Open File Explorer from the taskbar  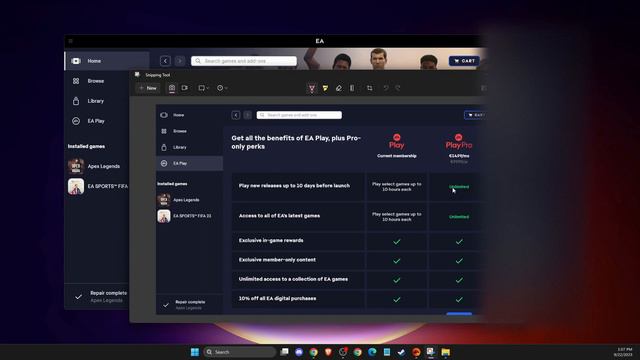click(445, 352)
